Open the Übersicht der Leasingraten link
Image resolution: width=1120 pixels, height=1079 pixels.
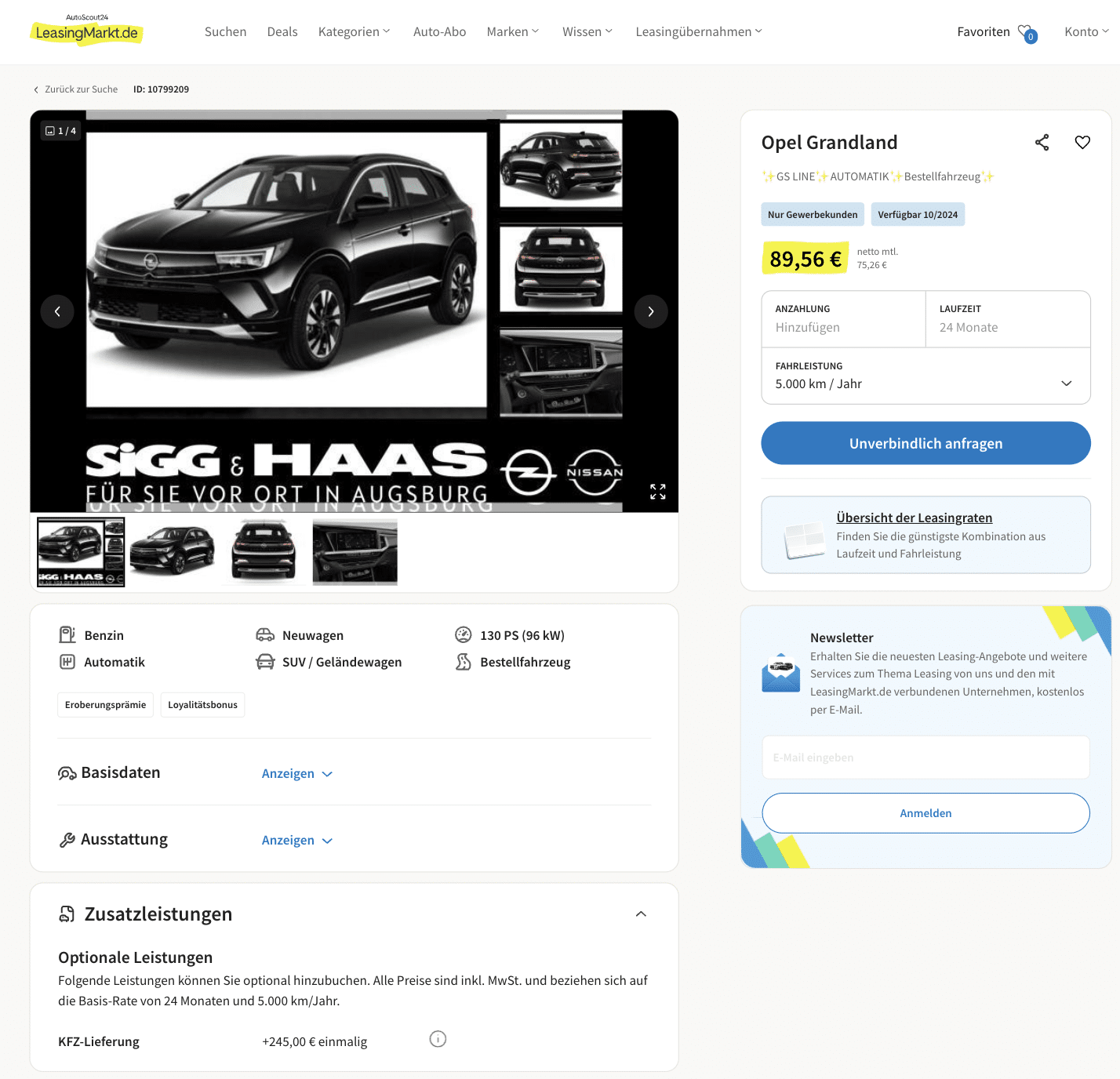[x=915, y=518]
